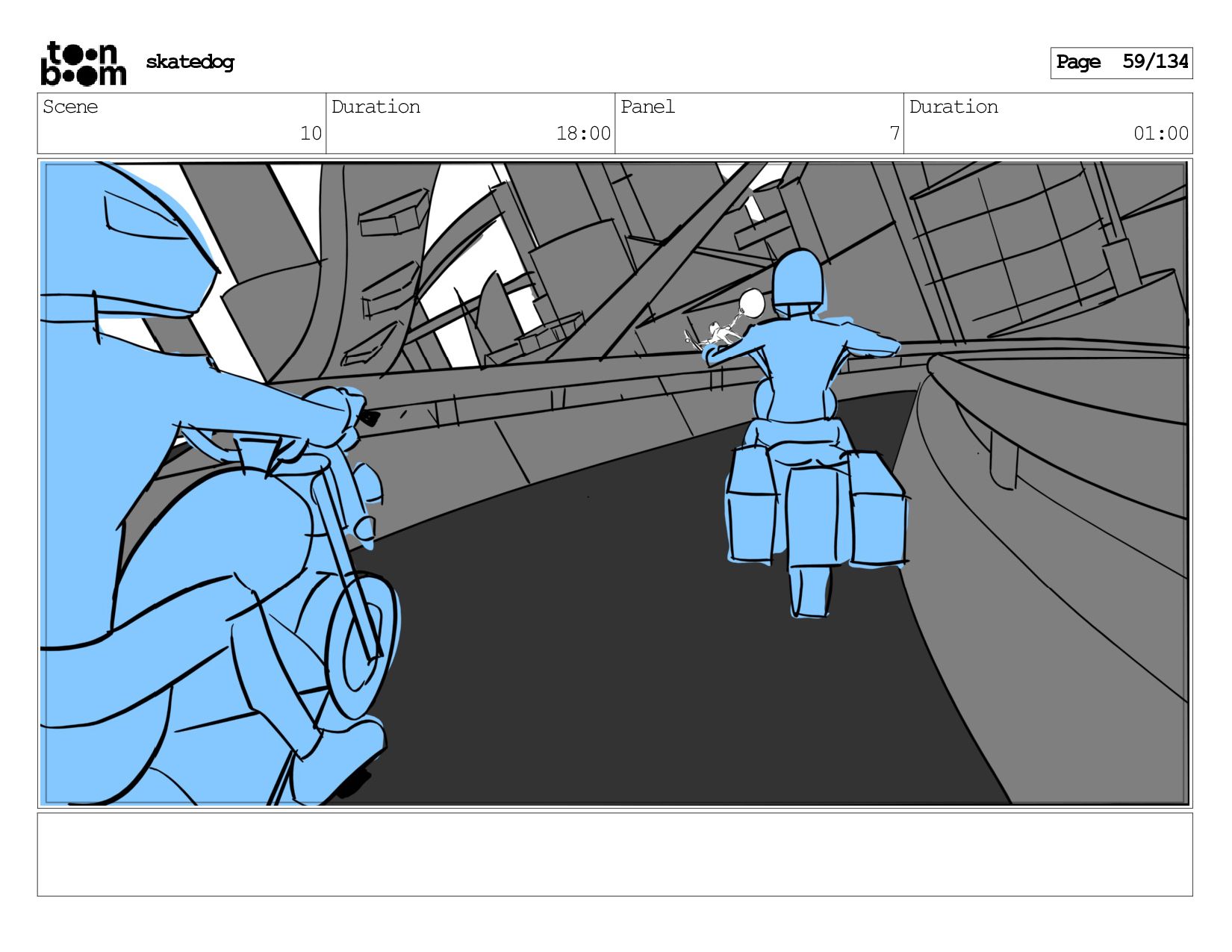Select the panel number '7'
The height and width of the screenshot is (952, 1232).
click(895, 134)
